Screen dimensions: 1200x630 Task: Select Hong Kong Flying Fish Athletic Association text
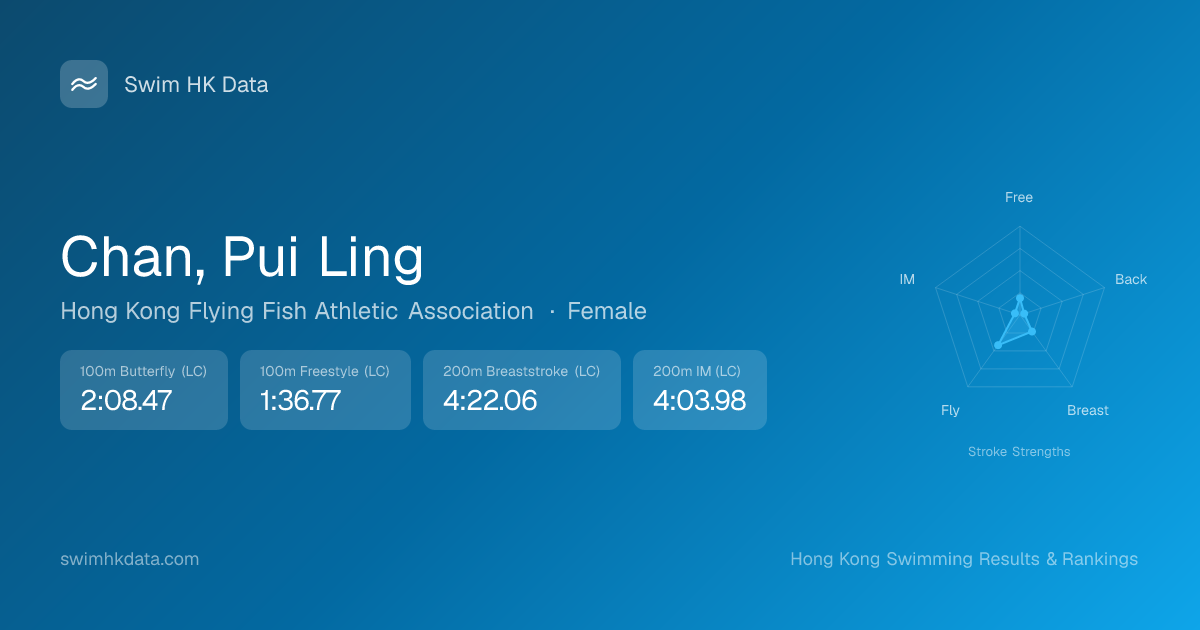[x=297, y=311]
